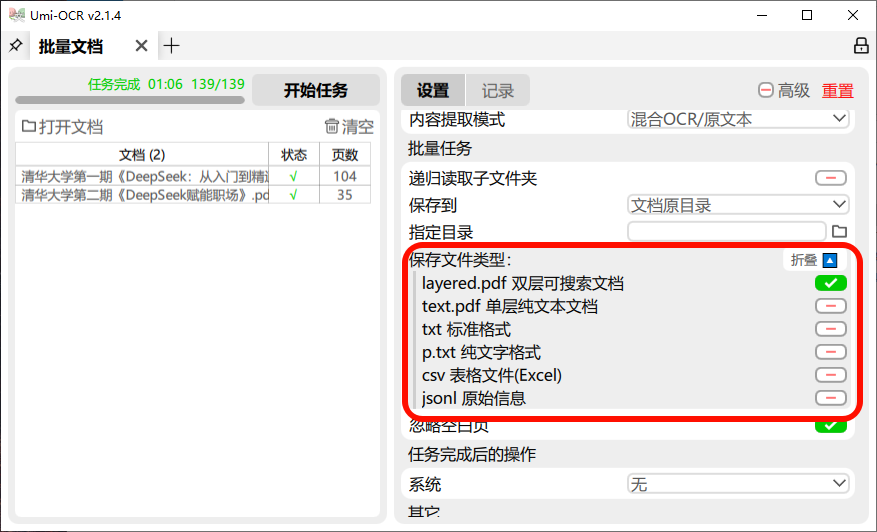This screenshot has width=877, height=532.
Task: Click the lock icon in the tab bar
Action: point(861,46)
